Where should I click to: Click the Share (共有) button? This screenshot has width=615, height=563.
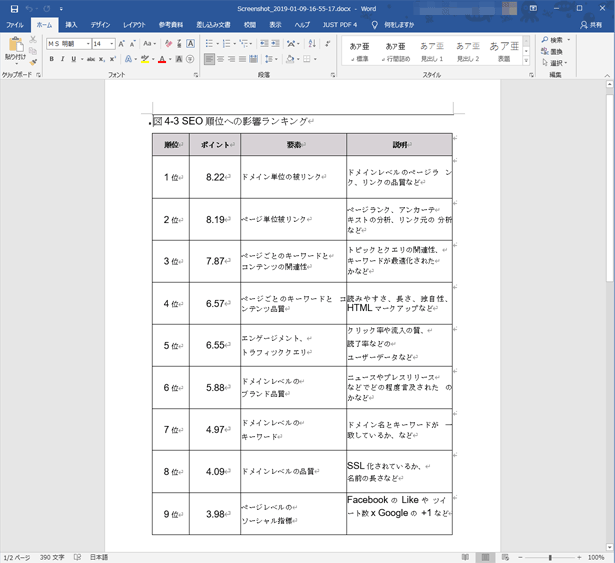coord(591,25)
